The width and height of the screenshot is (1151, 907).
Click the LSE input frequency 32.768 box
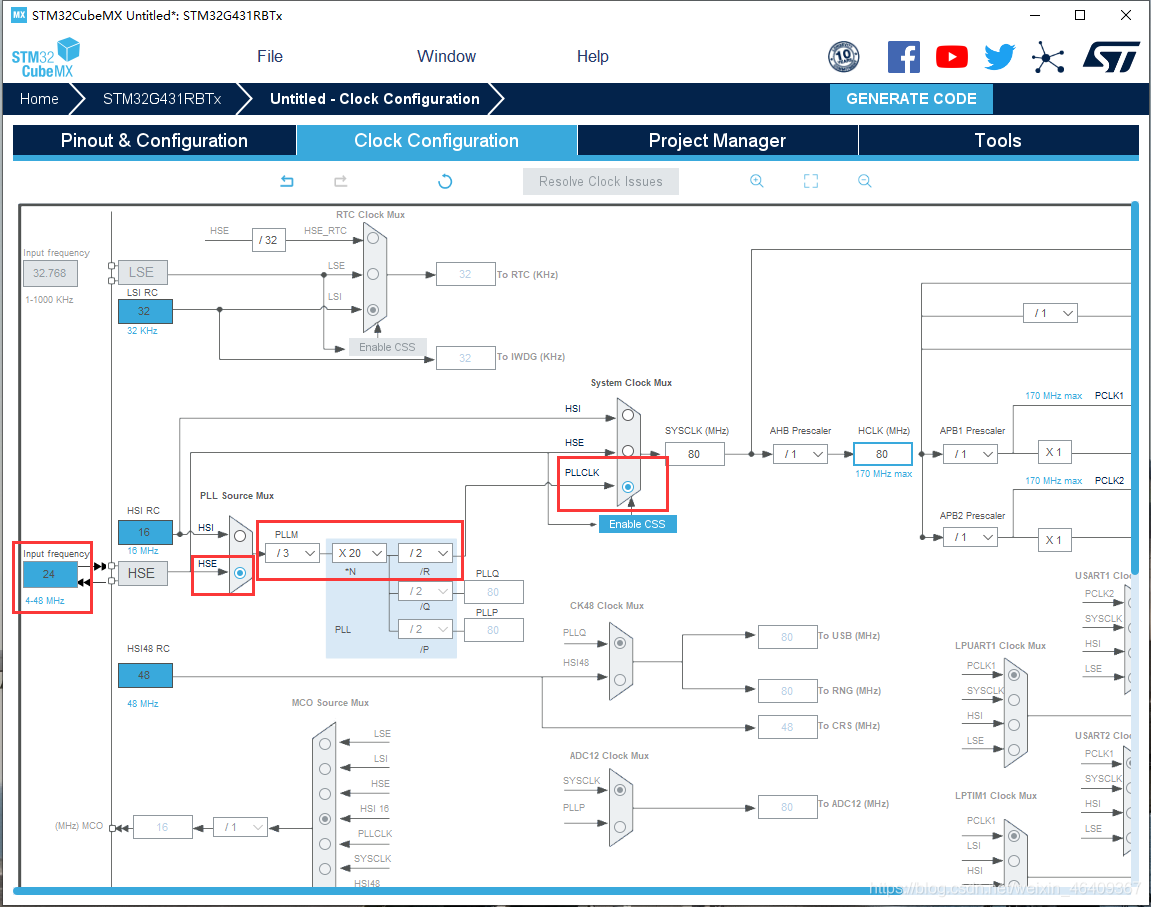click(x=50, y=273)
